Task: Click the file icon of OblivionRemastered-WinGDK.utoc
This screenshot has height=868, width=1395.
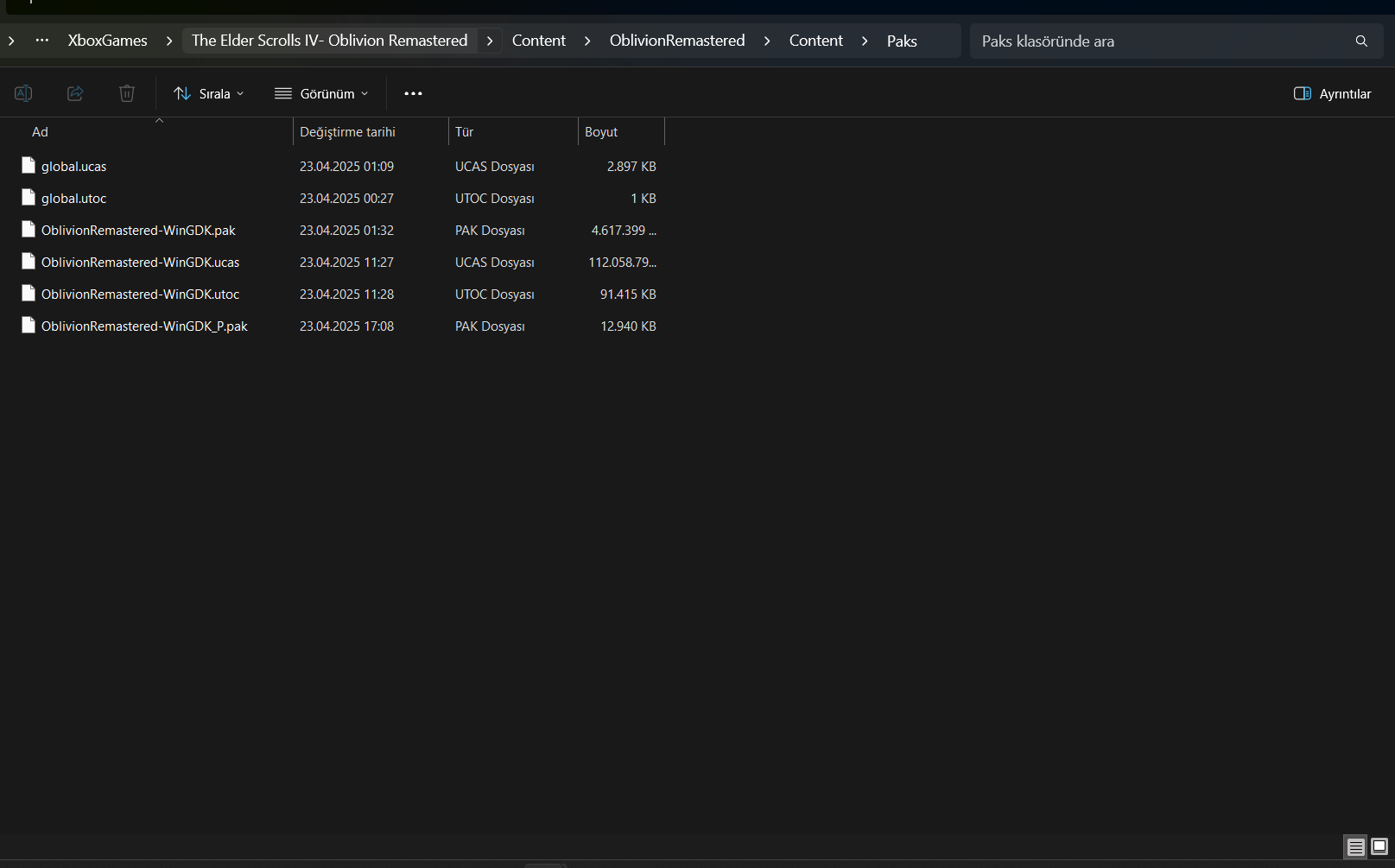Action: tap(29, 294)
